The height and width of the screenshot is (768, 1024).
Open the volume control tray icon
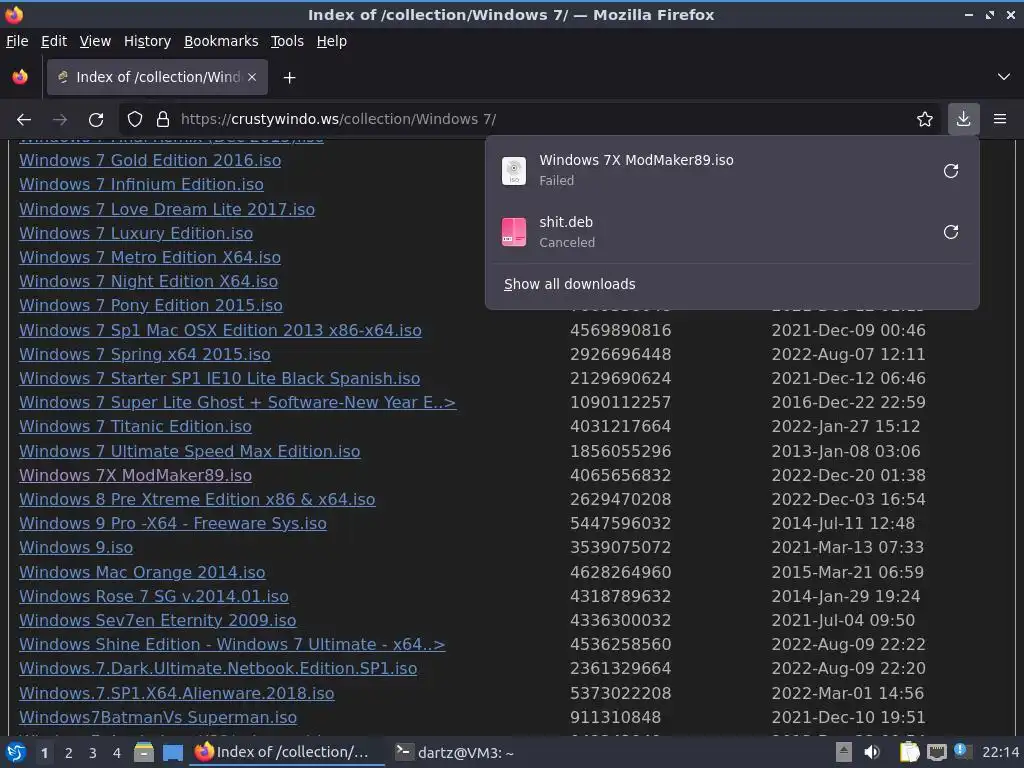(871, 753)
